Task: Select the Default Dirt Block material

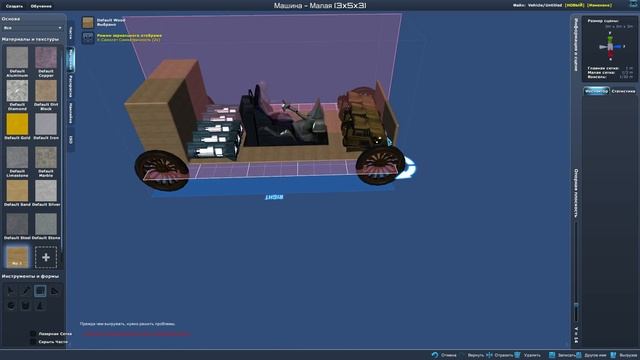Action: (46, 91)
